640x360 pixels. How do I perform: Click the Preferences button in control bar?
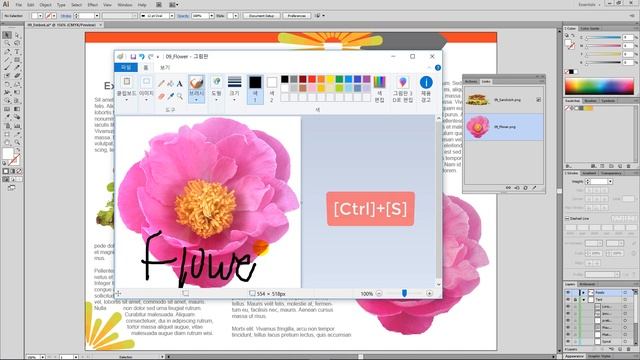pyautogui.click(x=296, y=16)
